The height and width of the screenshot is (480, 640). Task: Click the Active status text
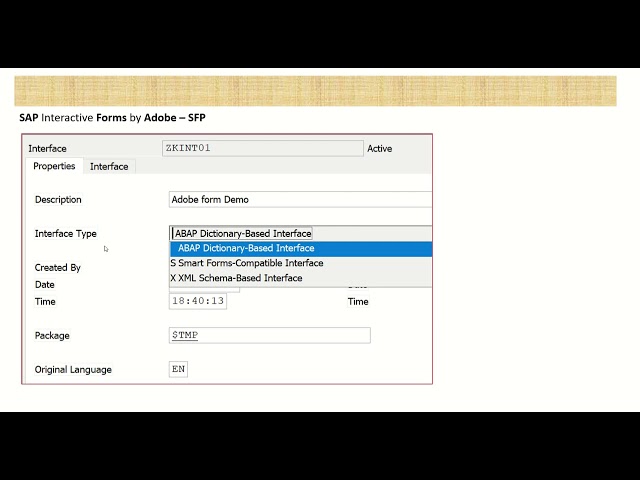click(x=380, y=149)
